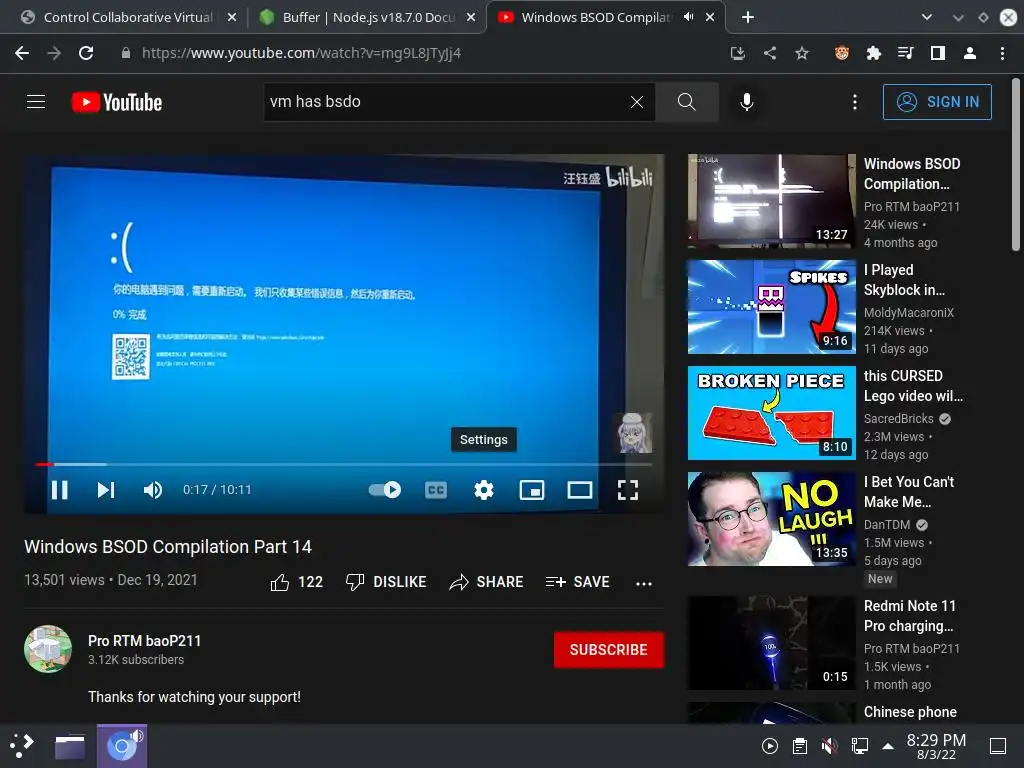Open the clipboard tray icon

tap(799, 746)
